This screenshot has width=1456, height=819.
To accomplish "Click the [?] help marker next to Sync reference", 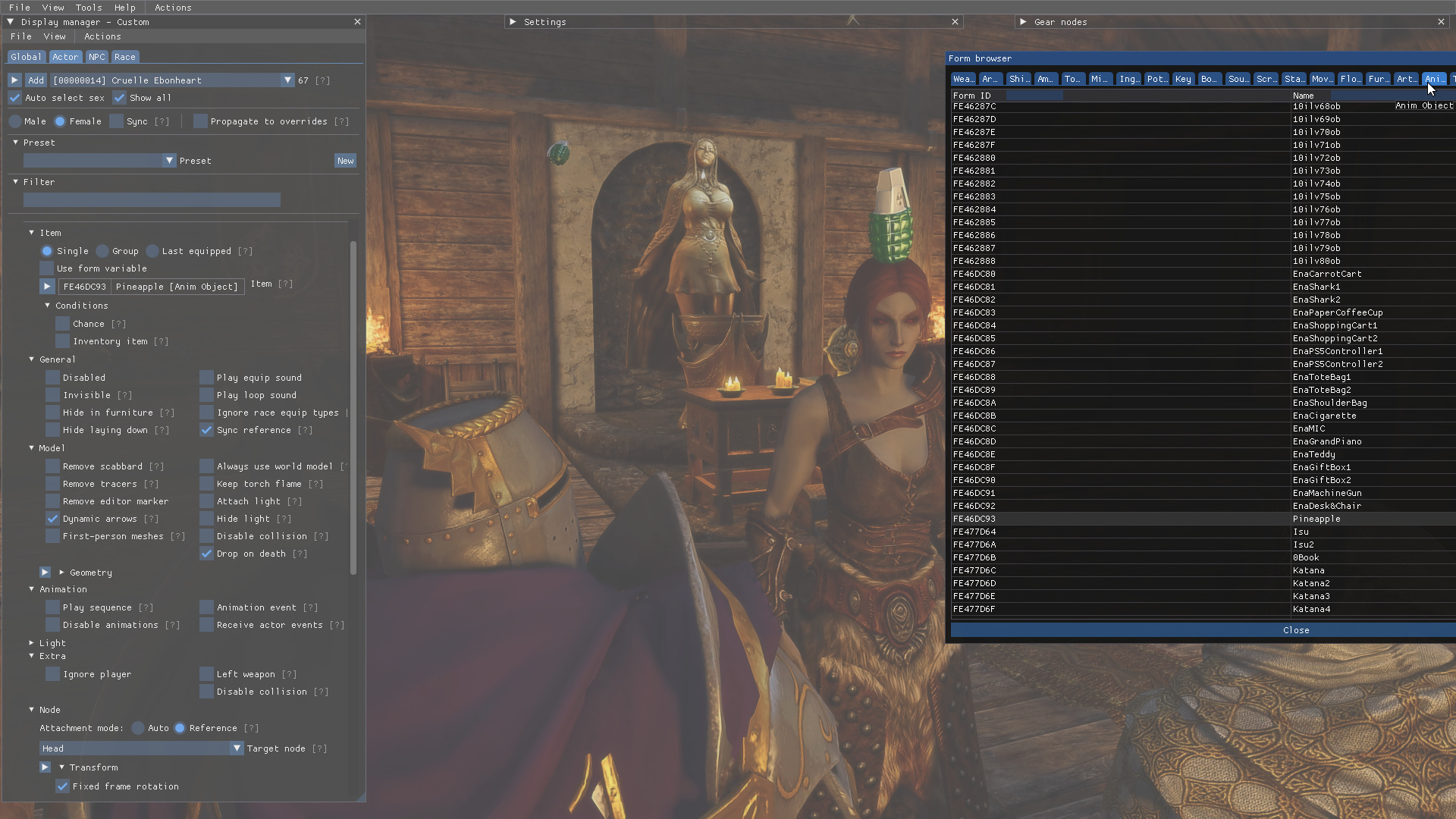I will coord(305,430).
